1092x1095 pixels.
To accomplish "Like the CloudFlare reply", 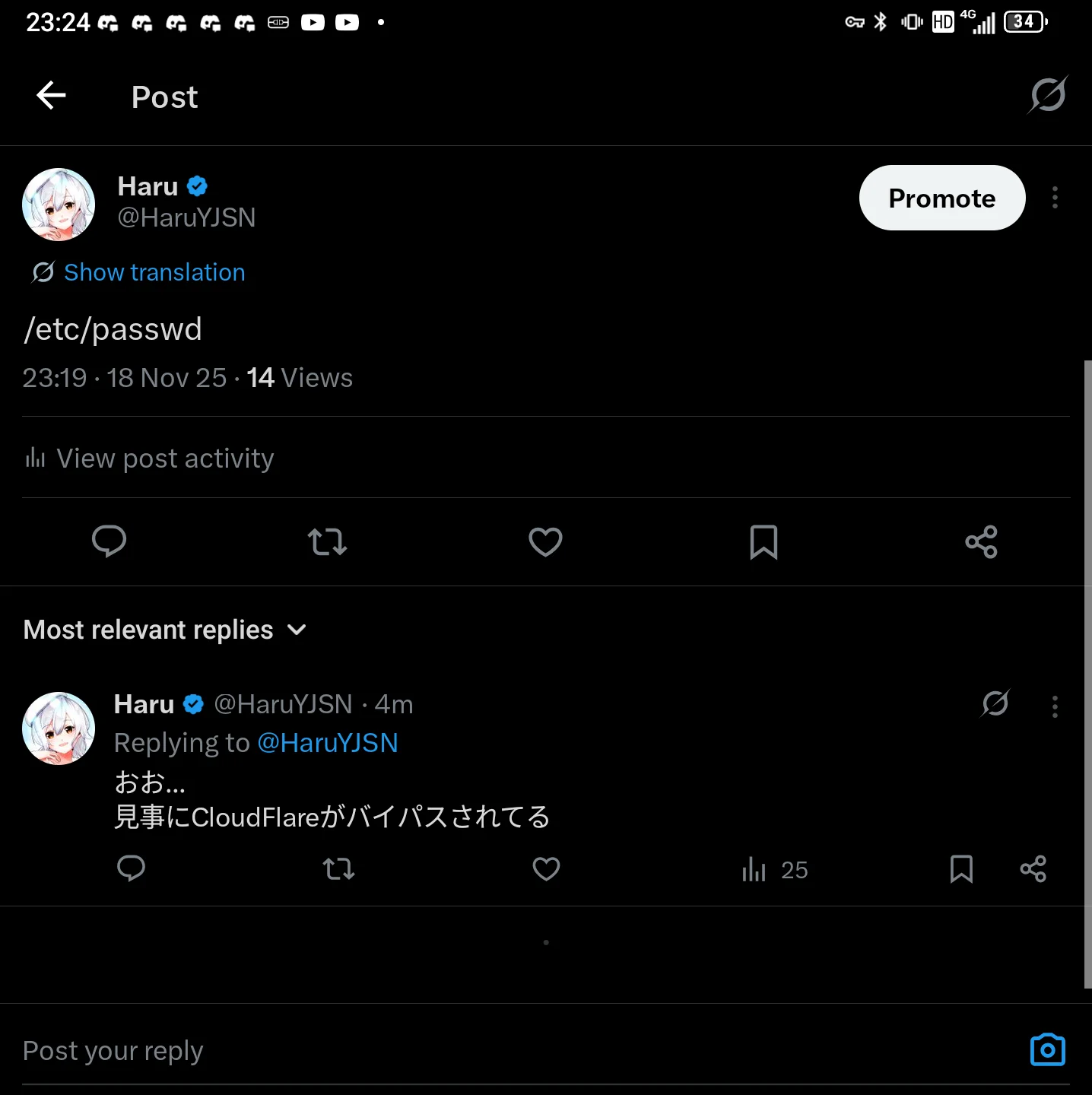I will [x=546, y=868].
